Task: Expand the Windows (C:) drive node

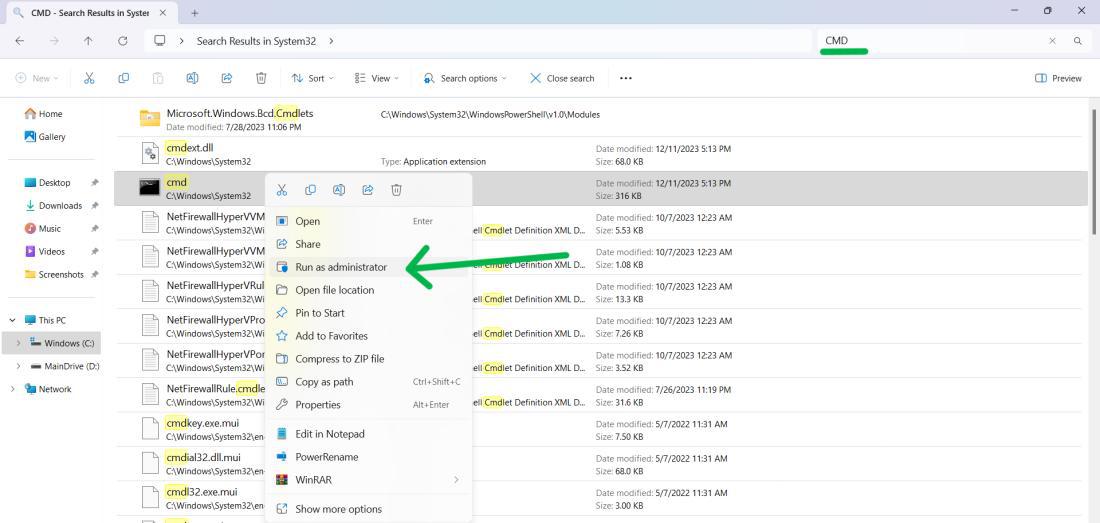Action: [18, 344]
